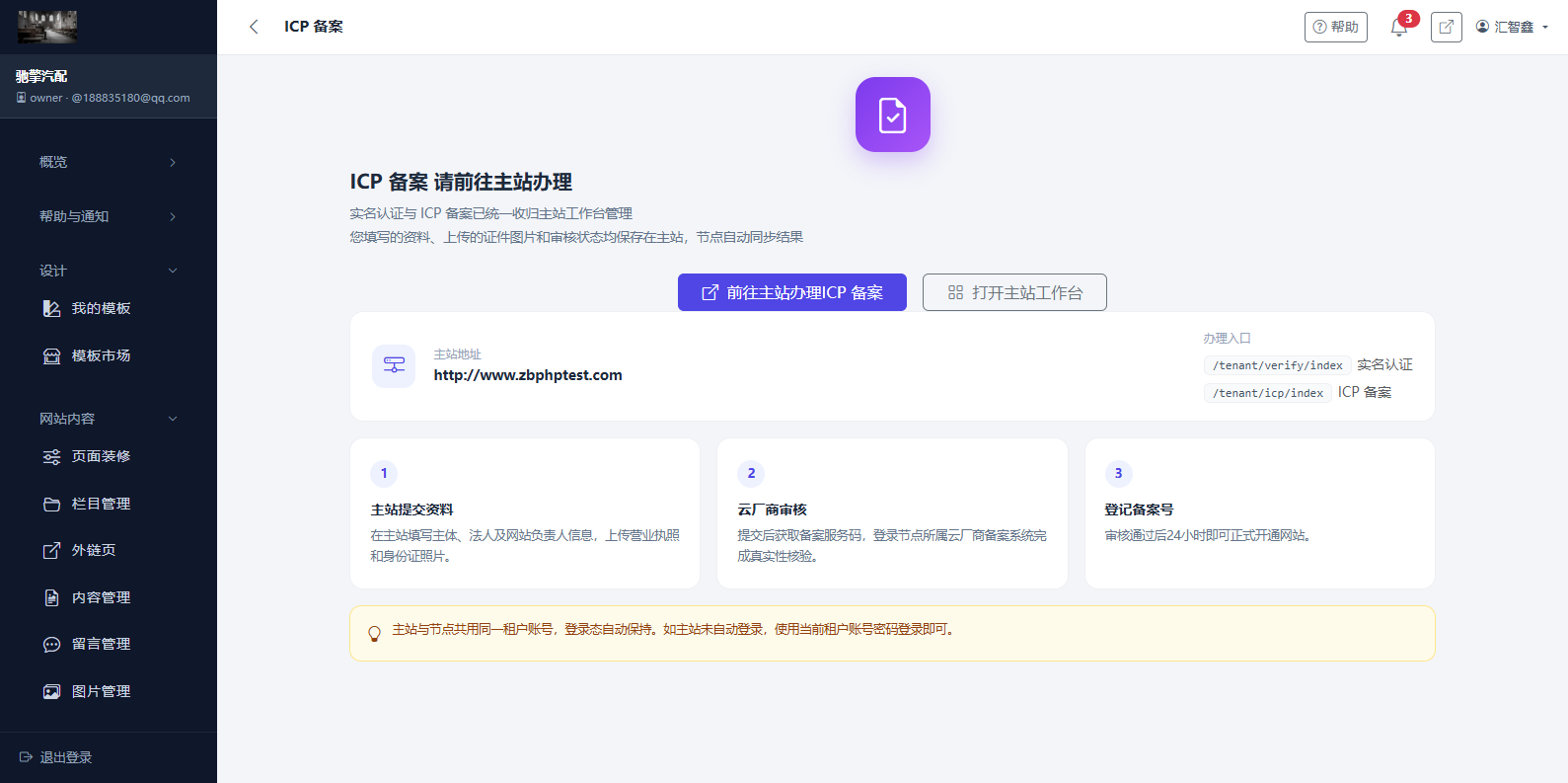Click the 外链页 external link icon
The image size is (1568, 783).
pos(52,550)
